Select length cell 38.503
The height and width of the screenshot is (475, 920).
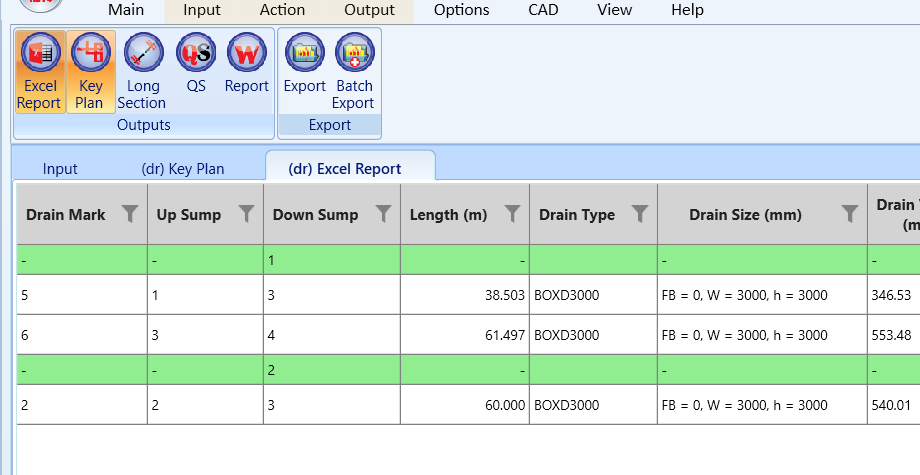click(x=465, y=294)
